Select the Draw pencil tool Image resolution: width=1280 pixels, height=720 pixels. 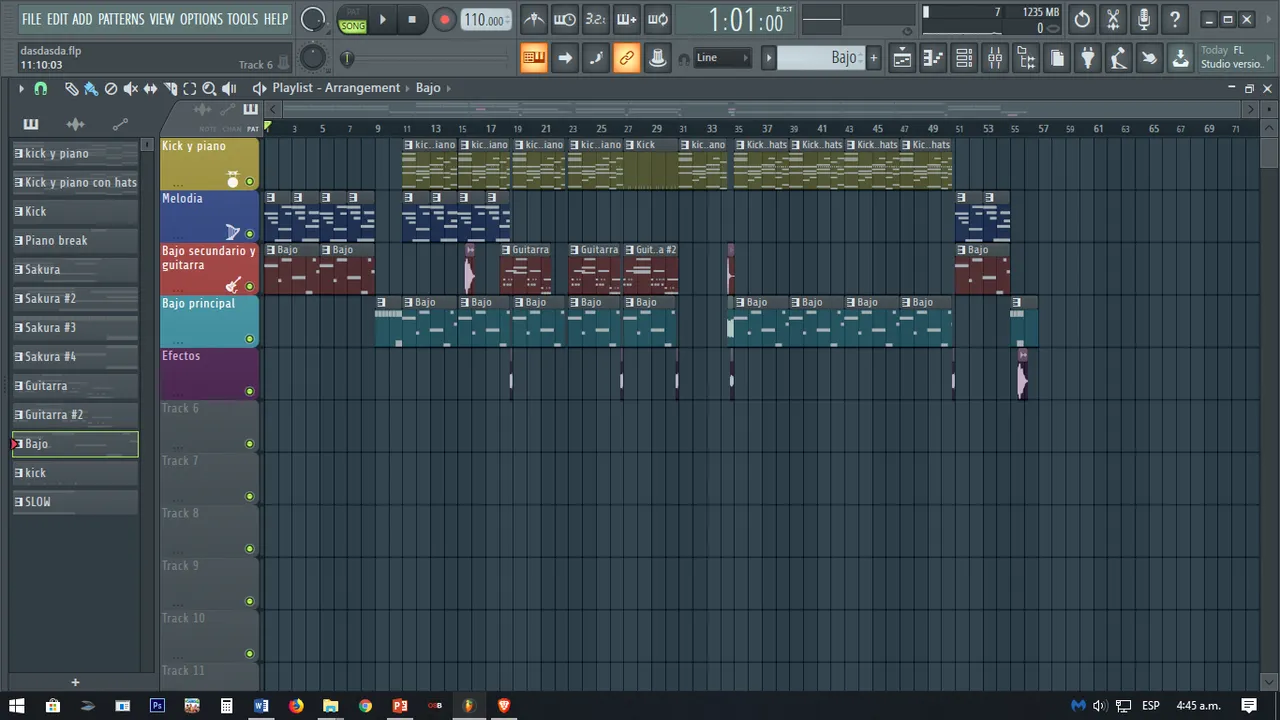pyautogui.click(x=71, y=88)
